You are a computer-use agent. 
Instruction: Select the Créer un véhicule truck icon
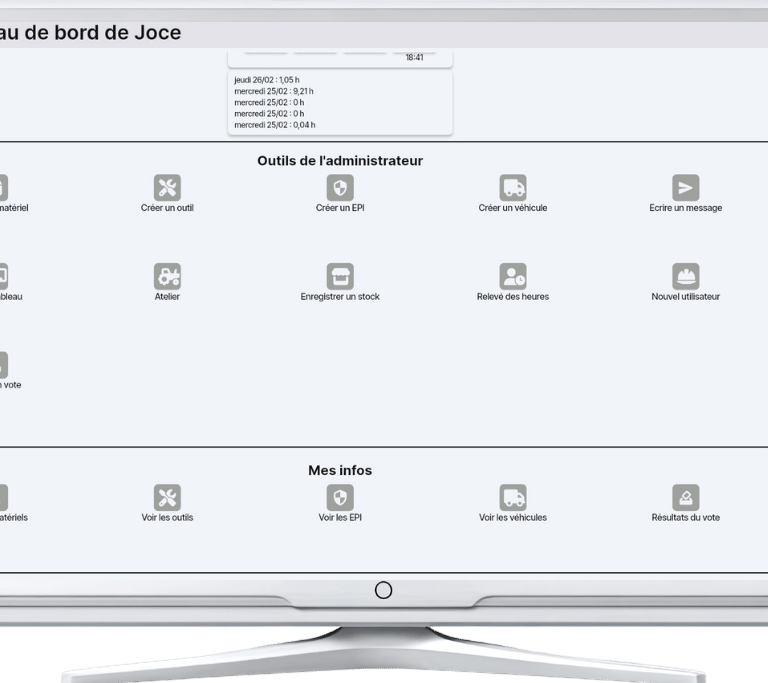click(513, 188)
